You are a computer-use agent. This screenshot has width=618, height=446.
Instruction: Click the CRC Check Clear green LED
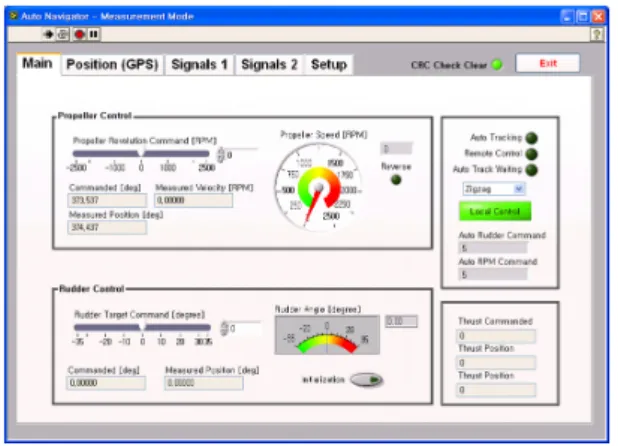497,64
